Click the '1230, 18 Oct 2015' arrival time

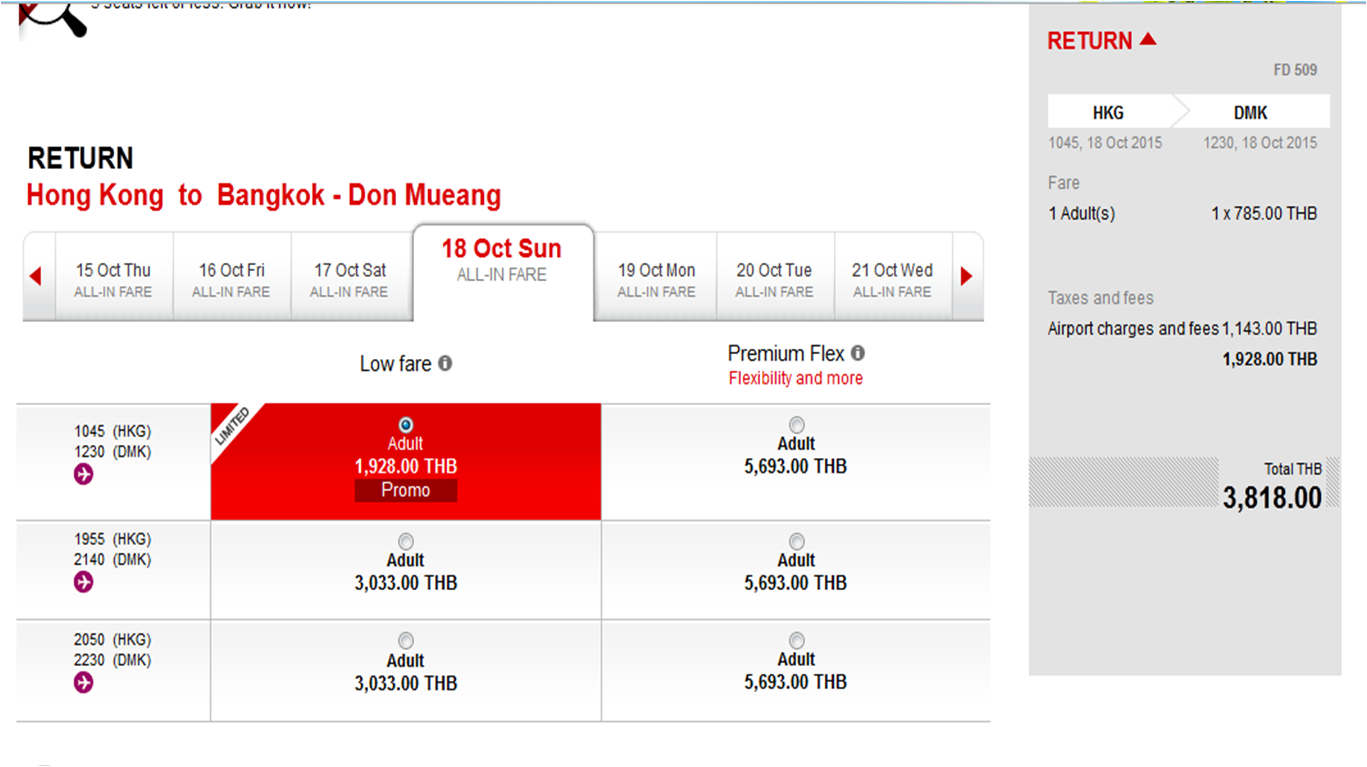pyautogui.click(x=1260, y=143)
